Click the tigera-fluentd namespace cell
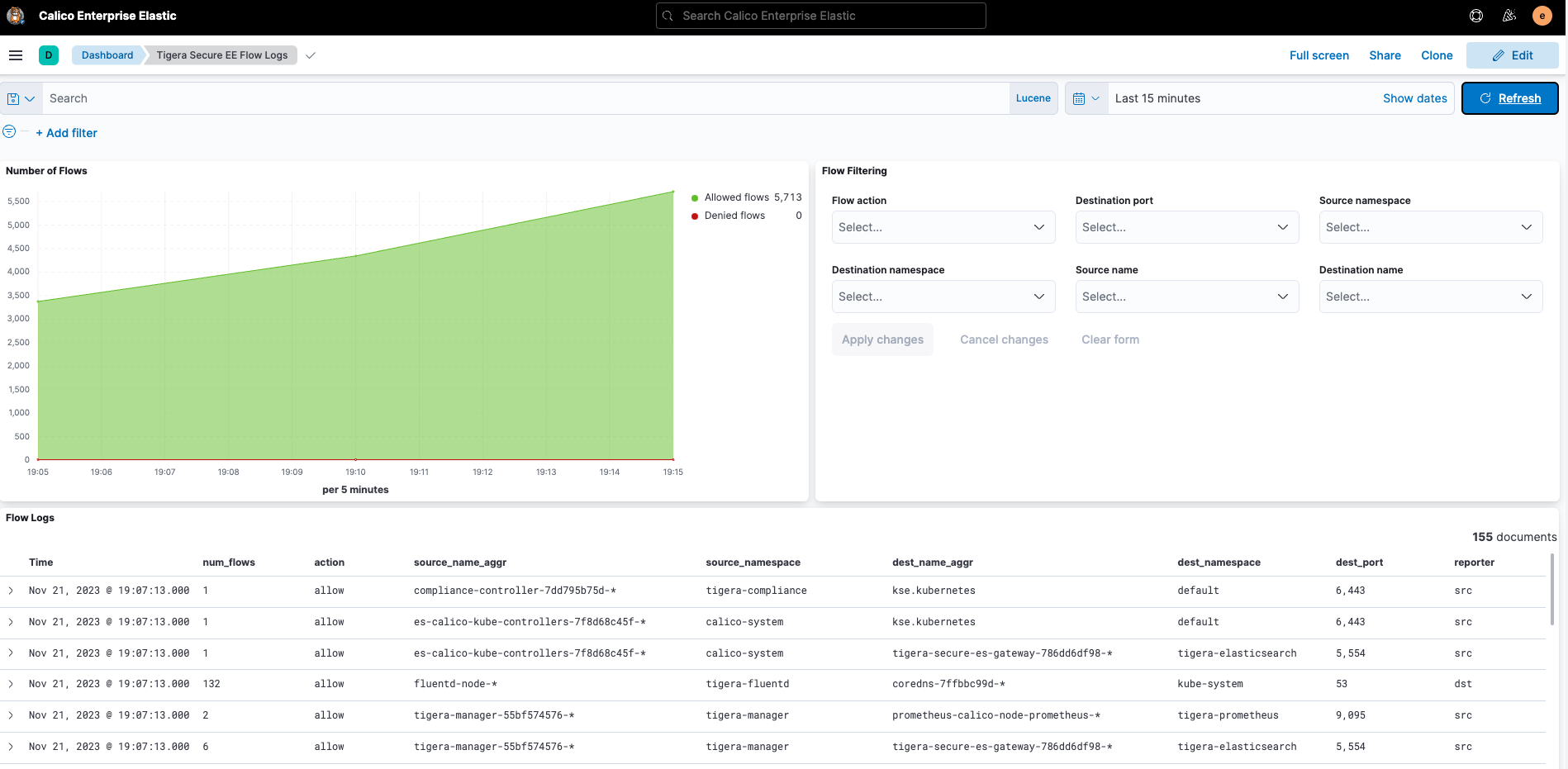The height and width of the screenshot is (769, 1568). pyautogui.click(x=748, y=684)
